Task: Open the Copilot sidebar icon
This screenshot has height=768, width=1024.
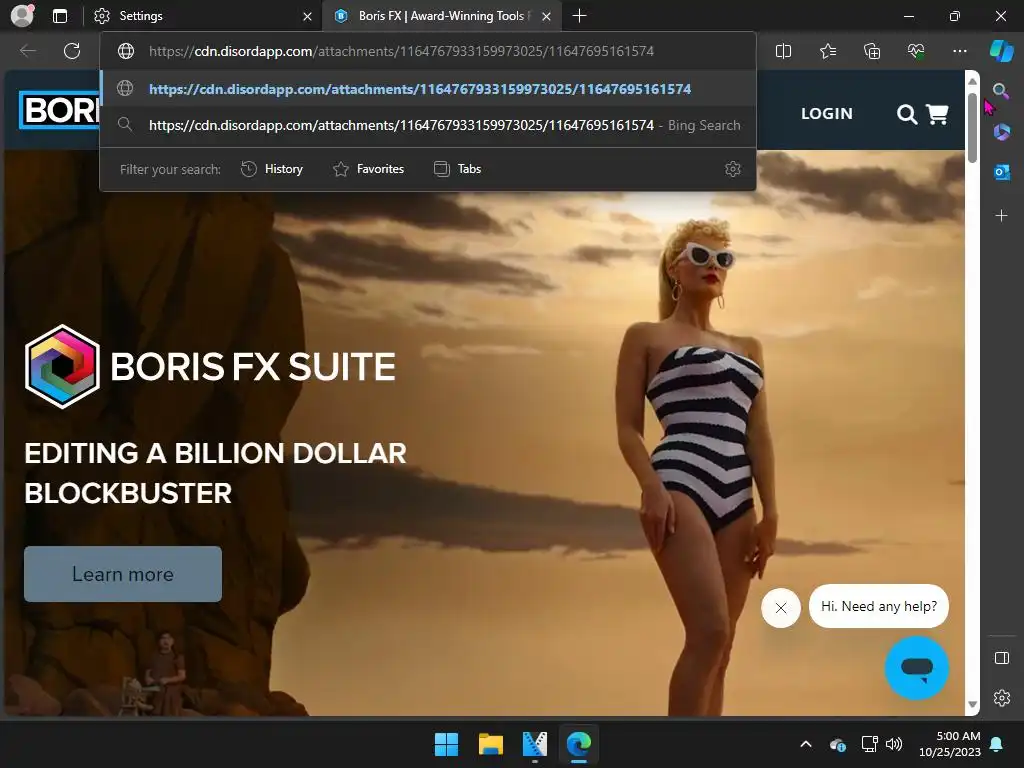Action: (1002, 51)
